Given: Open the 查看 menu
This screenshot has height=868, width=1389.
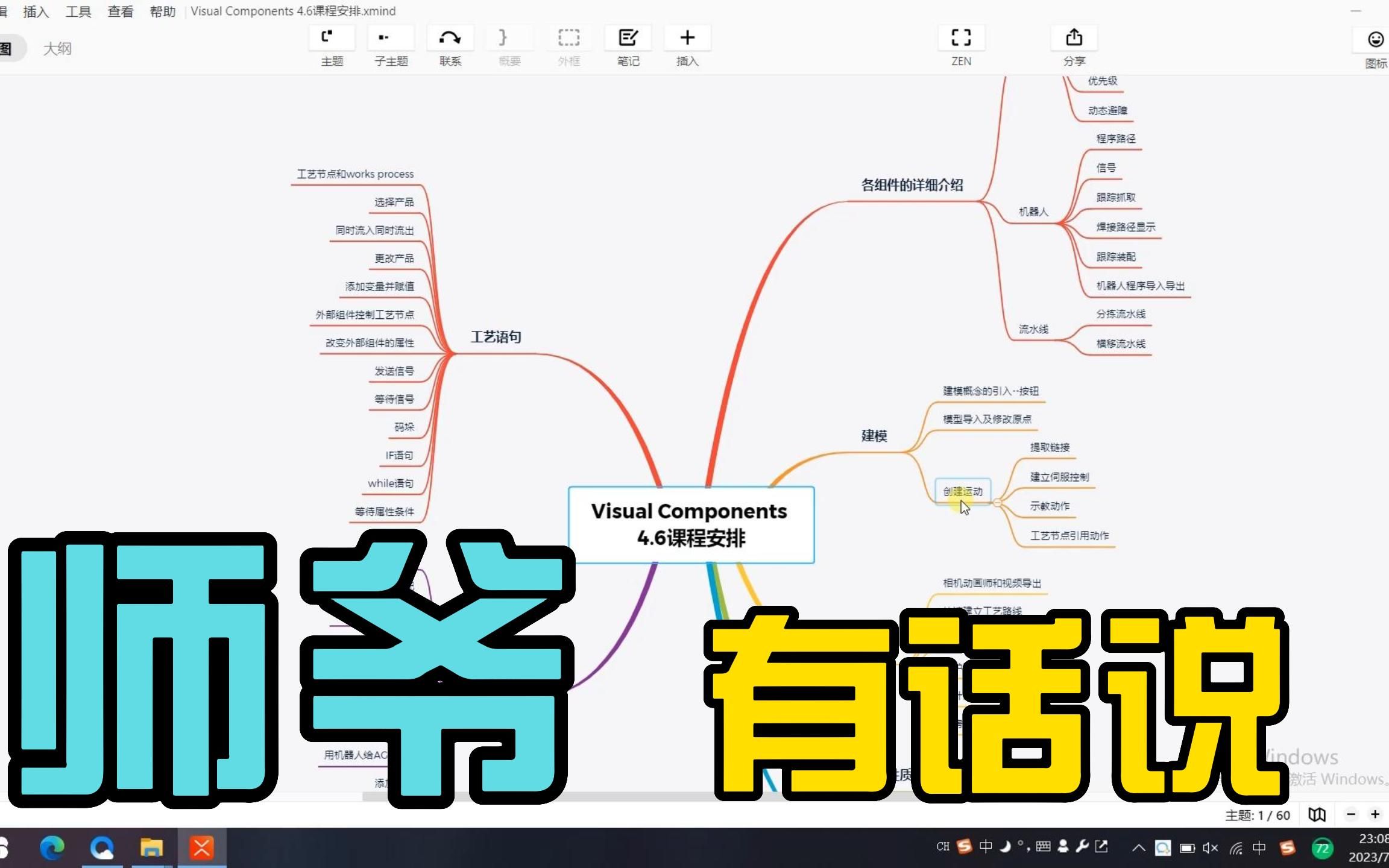Looking at the screenshot, I should (121, 11).
